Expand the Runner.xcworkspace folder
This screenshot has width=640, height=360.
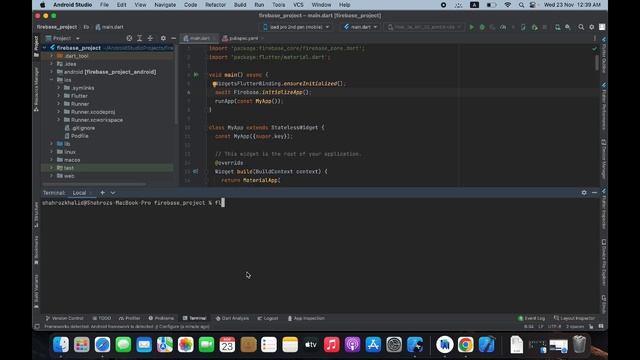pyautogui.click(x=59, y=120)
